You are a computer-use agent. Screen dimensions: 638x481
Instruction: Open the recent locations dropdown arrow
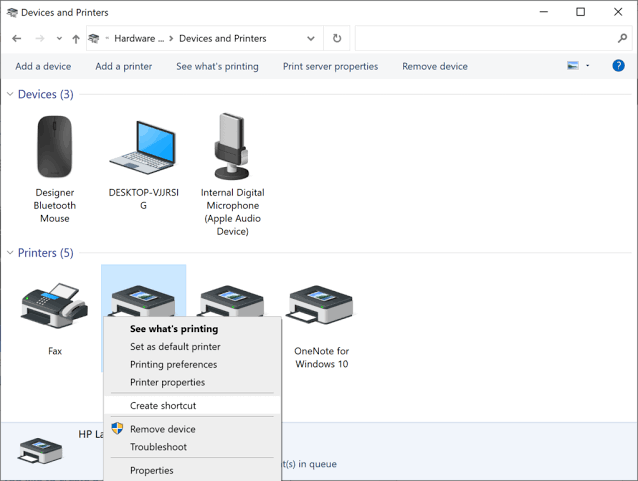pyautogui.click(x=59, y=39)
